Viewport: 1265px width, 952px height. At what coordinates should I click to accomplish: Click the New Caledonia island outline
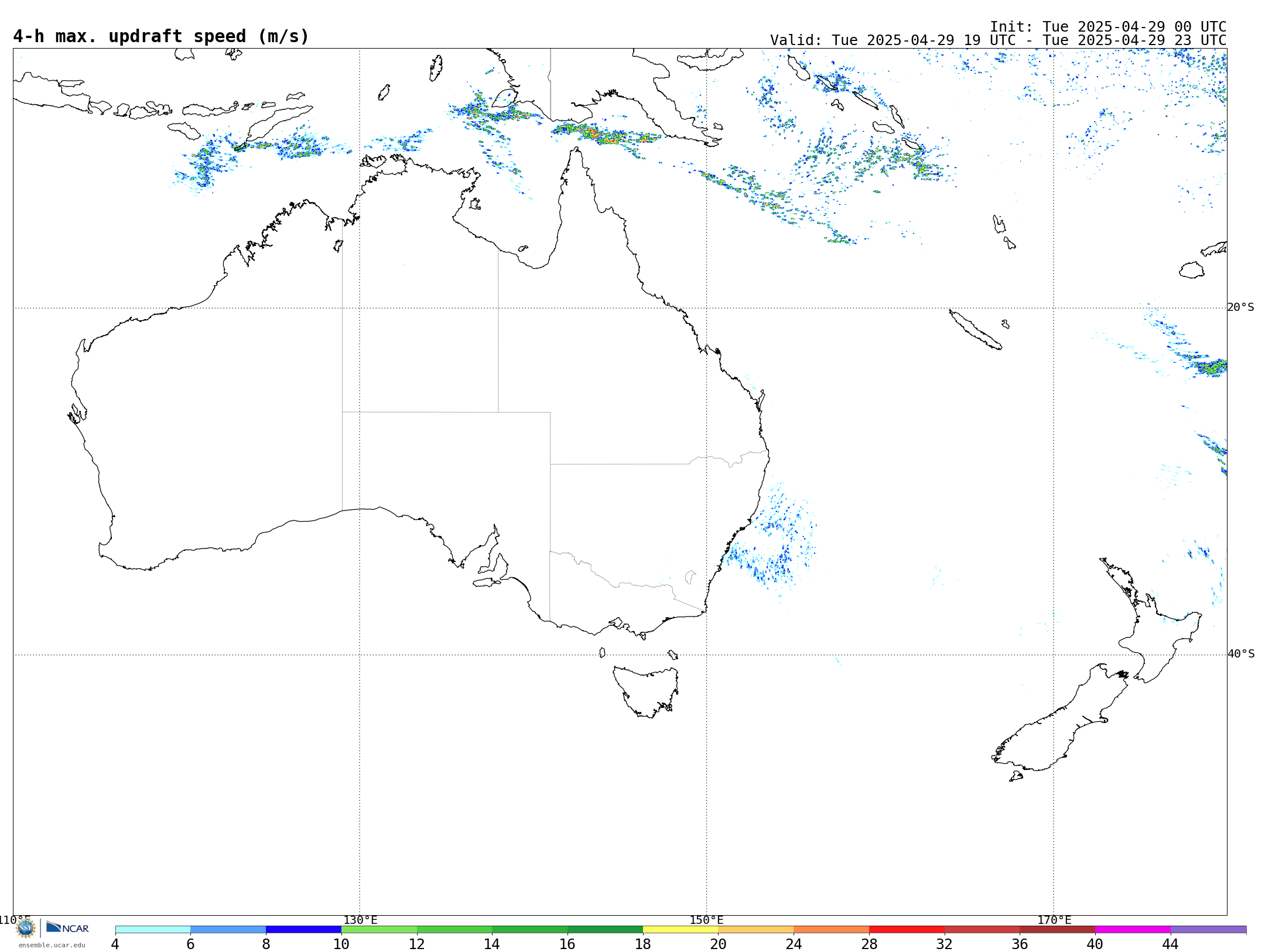[975, 330]
